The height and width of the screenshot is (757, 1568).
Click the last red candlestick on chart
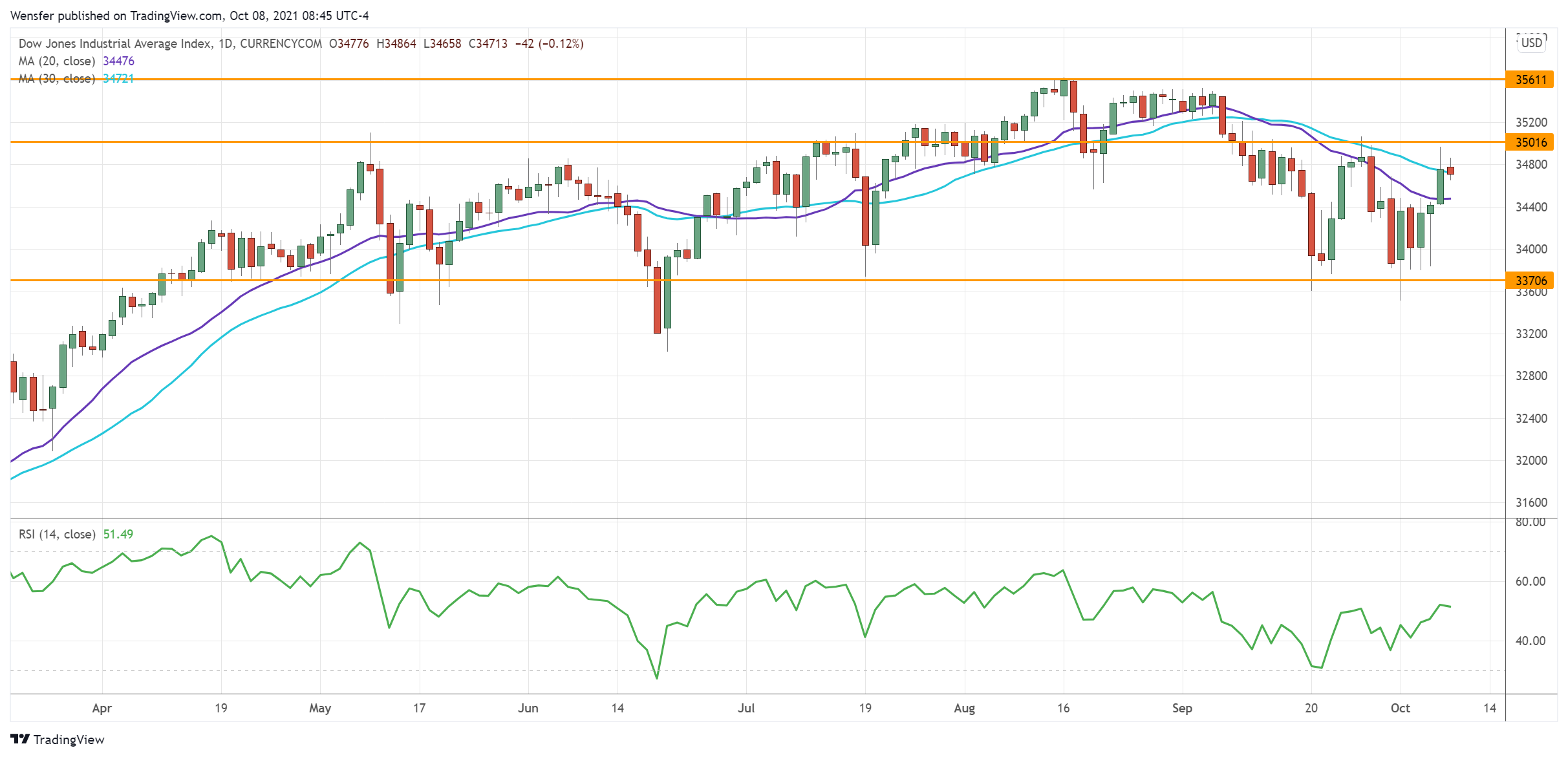[x=1450, y=171]
